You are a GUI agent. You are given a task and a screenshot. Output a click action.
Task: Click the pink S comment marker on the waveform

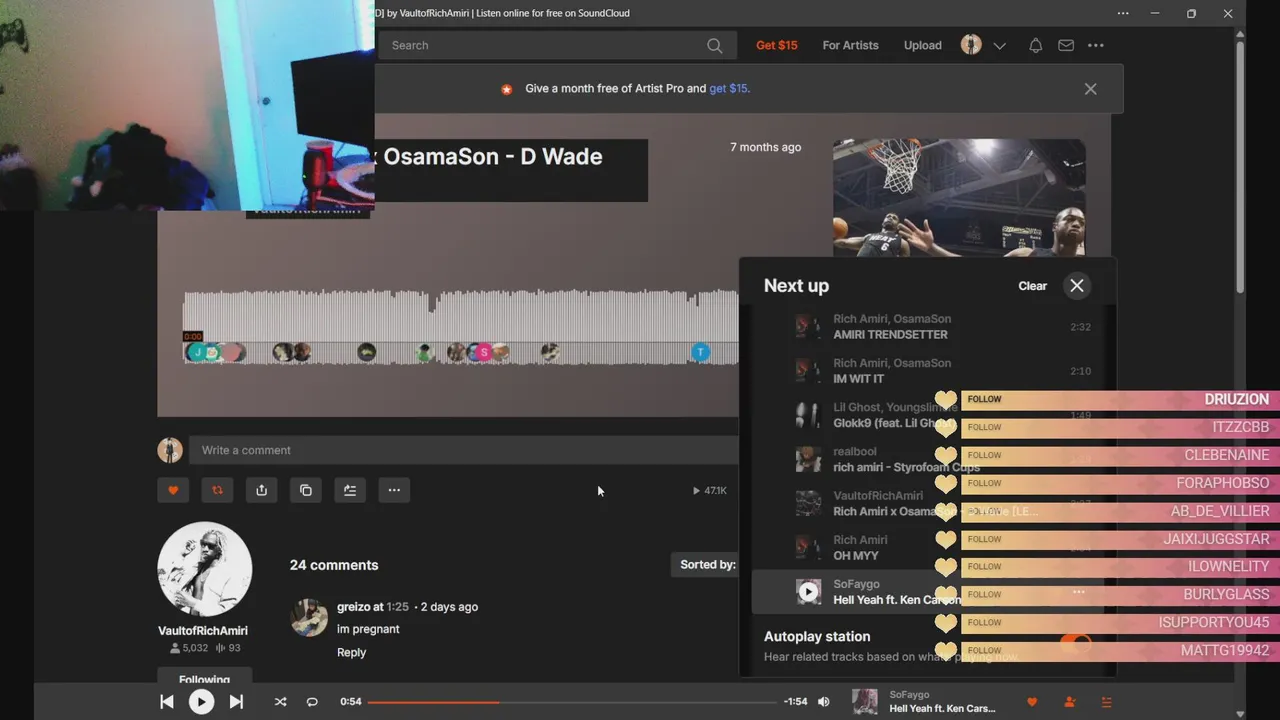484,352
